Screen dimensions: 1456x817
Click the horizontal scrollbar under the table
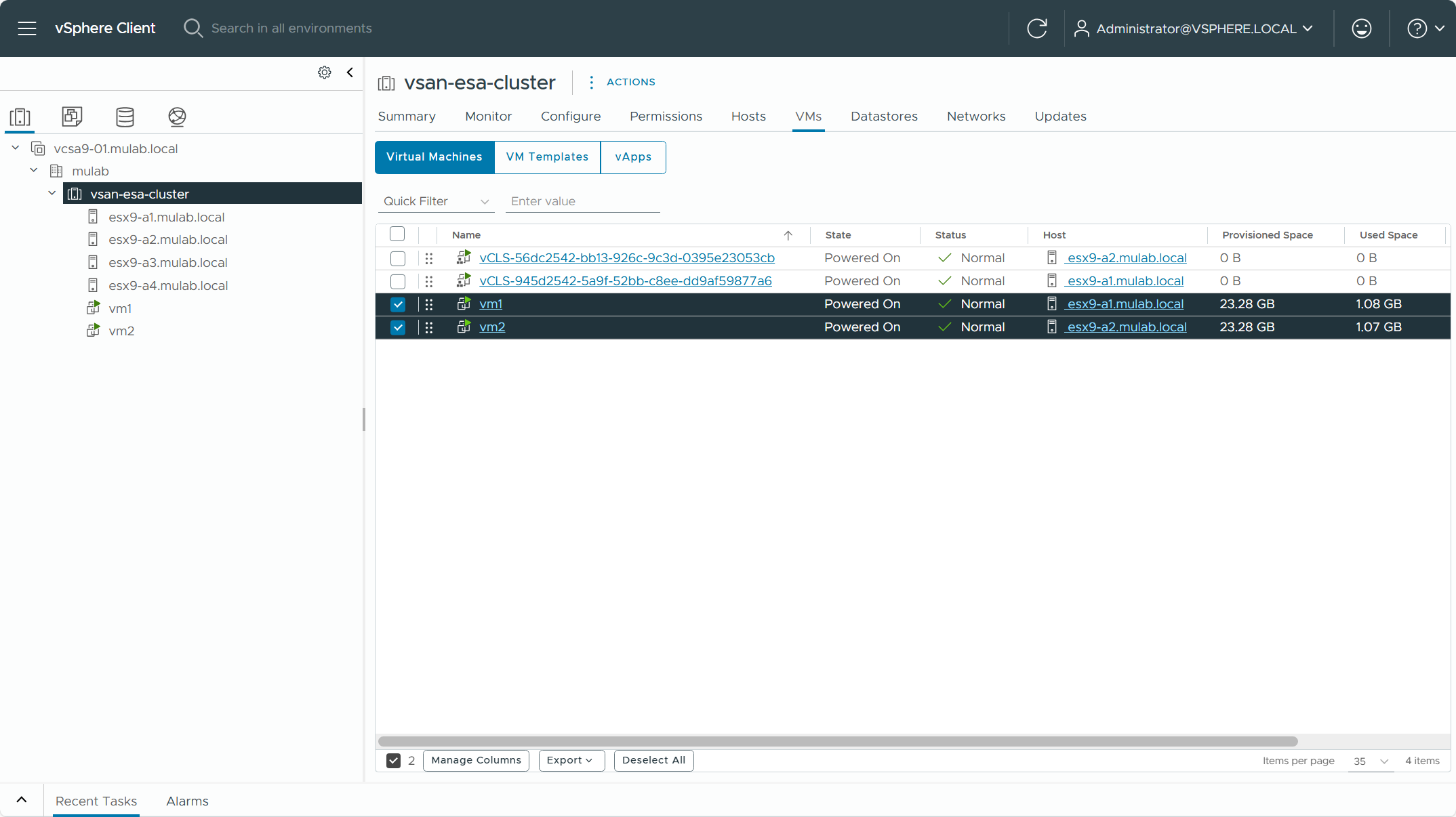click(x=837, y=741)
